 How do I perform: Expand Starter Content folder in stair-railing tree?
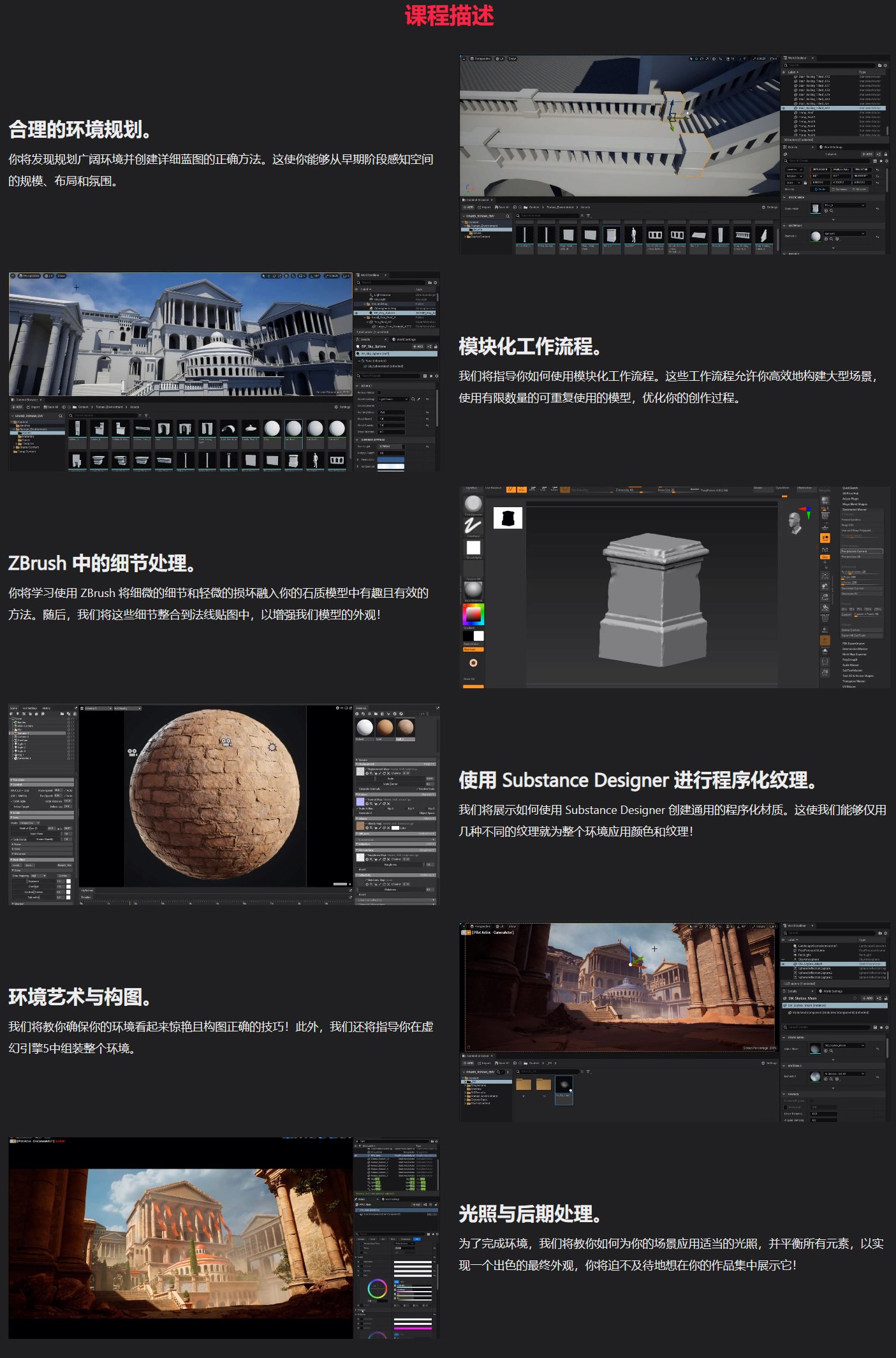tap(465, 237)
